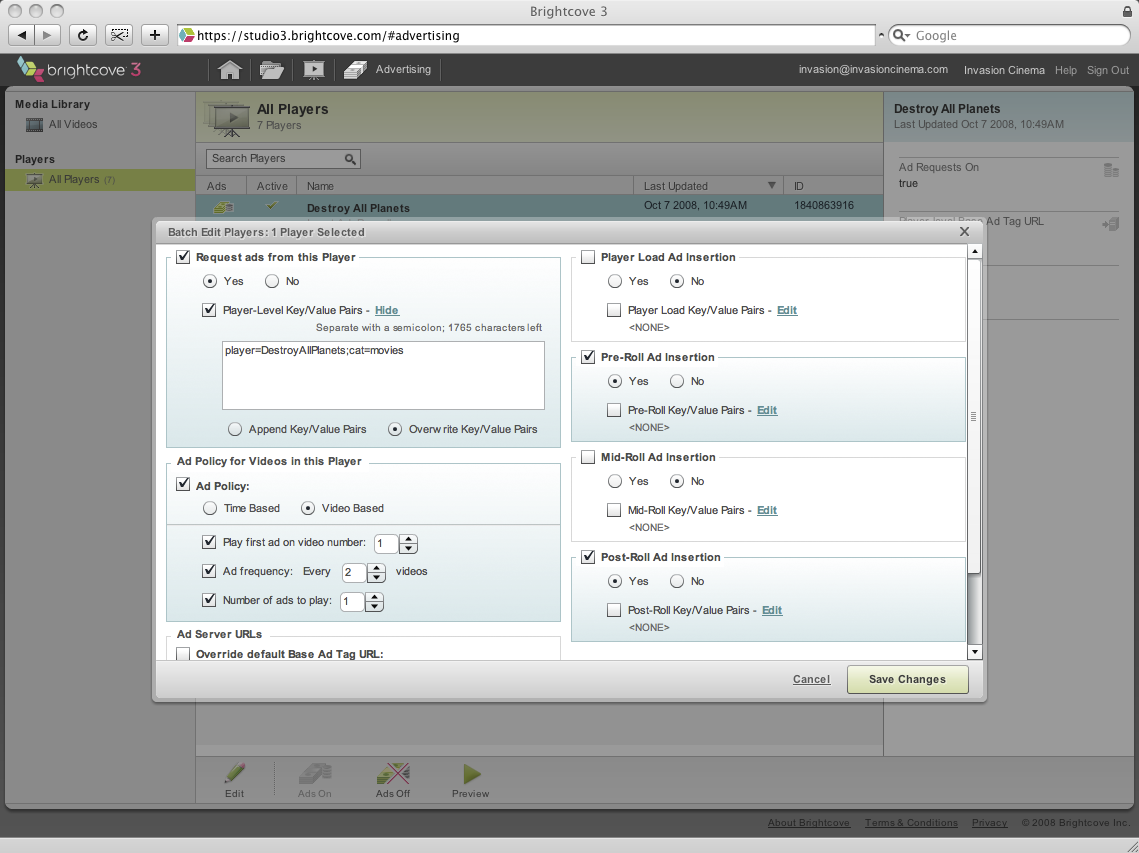Click the search magnifier in Search Players

[350, 159]
